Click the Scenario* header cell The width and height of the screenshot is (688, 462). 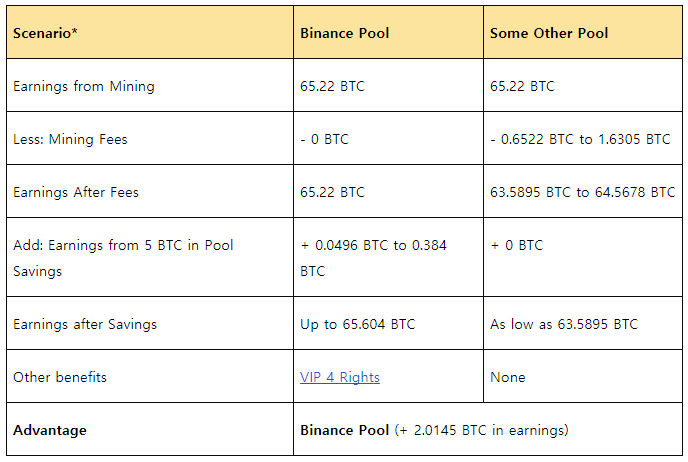tap(150, 32)
